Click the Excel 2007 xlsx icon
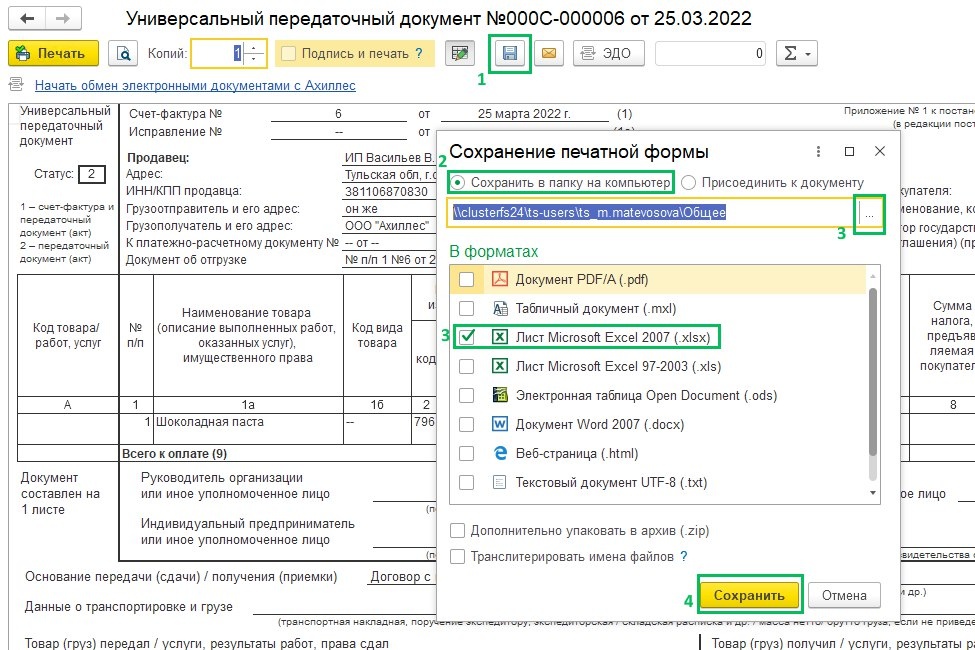Screen dimensions: 975x650 500,337
